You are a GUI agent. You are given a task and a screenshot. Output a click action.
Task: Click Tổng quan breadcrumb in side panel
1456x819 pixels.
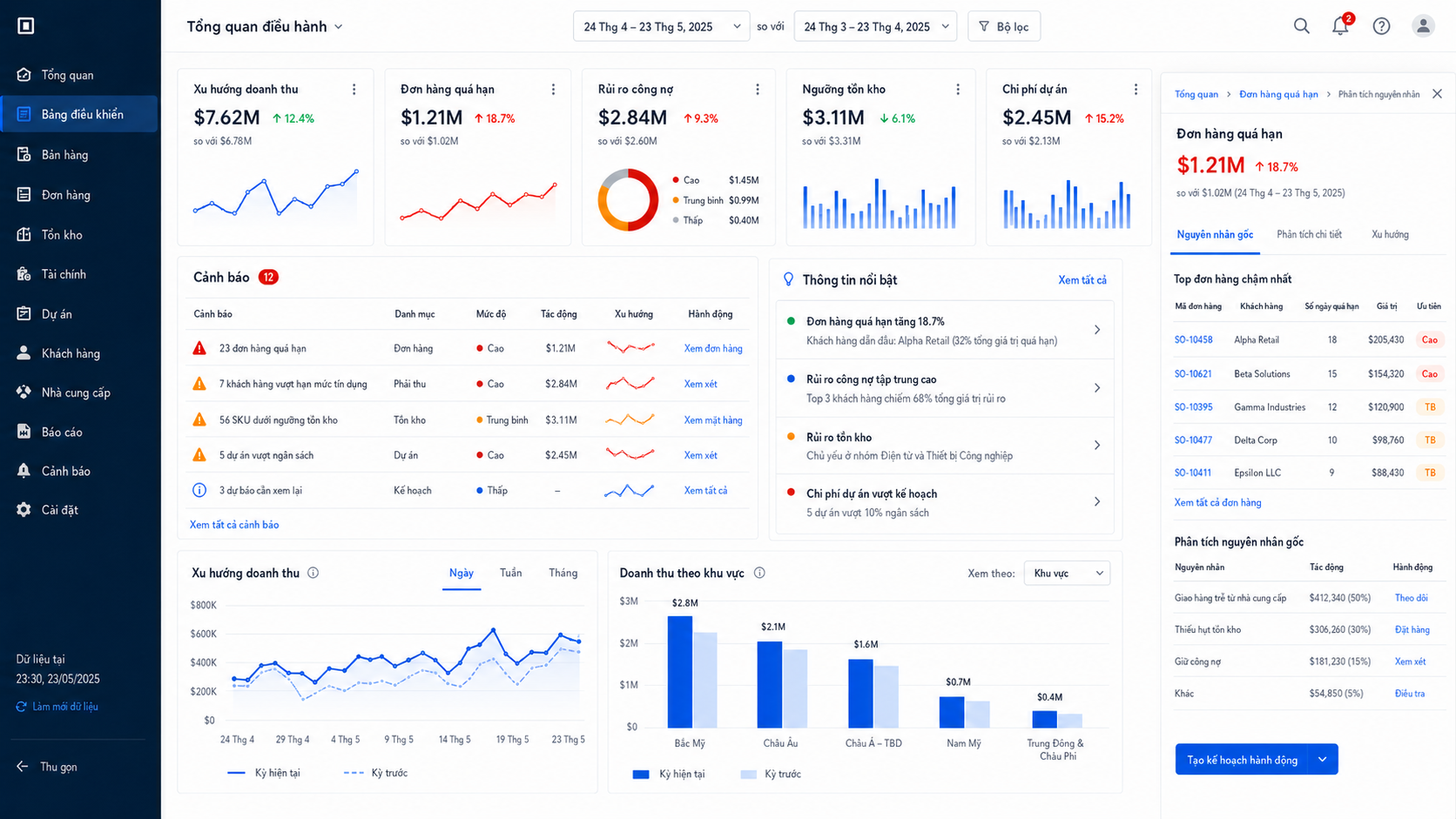coord(1196,94)
